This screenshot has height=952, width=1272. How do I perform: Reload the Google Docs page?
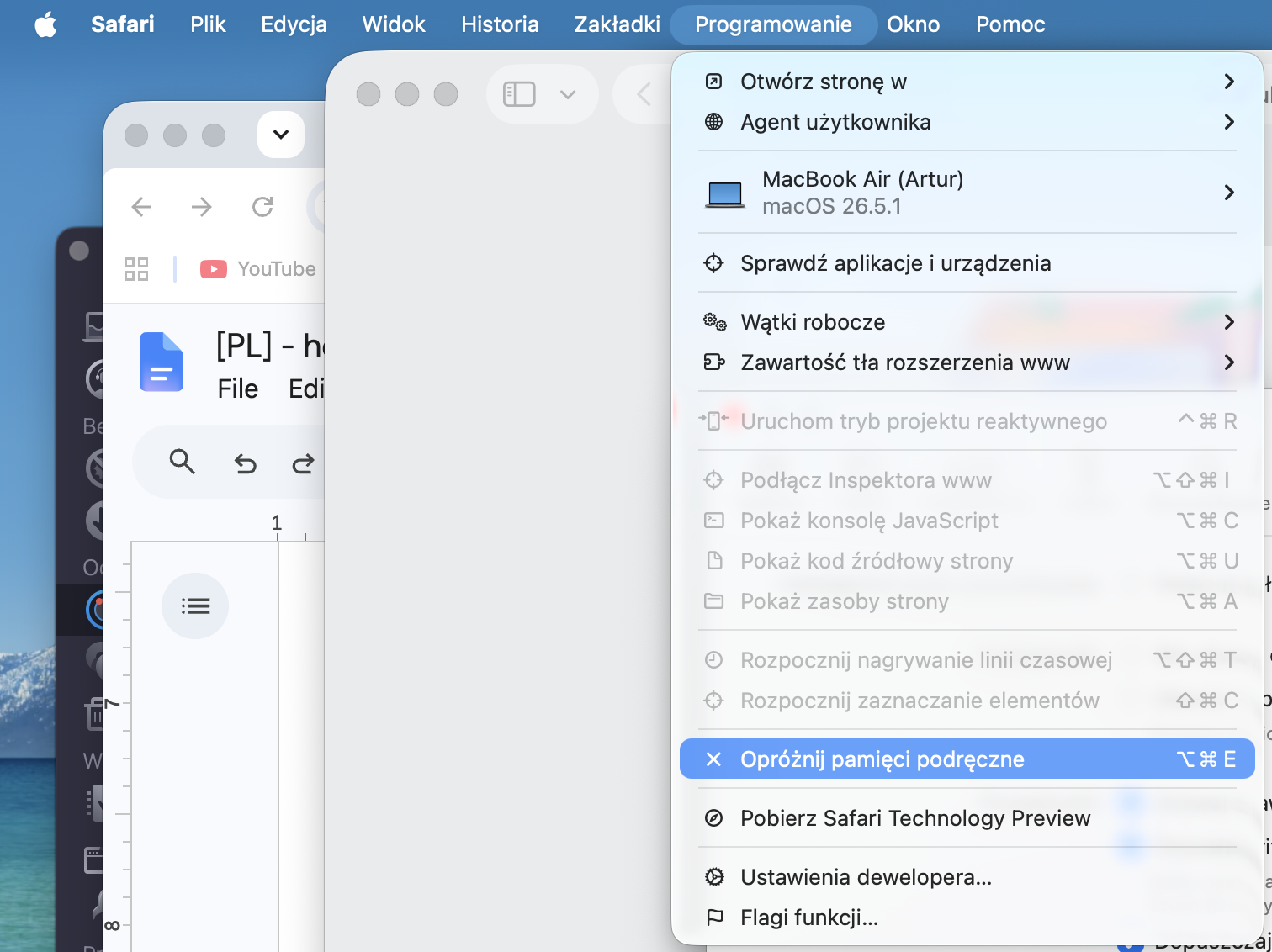point(262,207)
